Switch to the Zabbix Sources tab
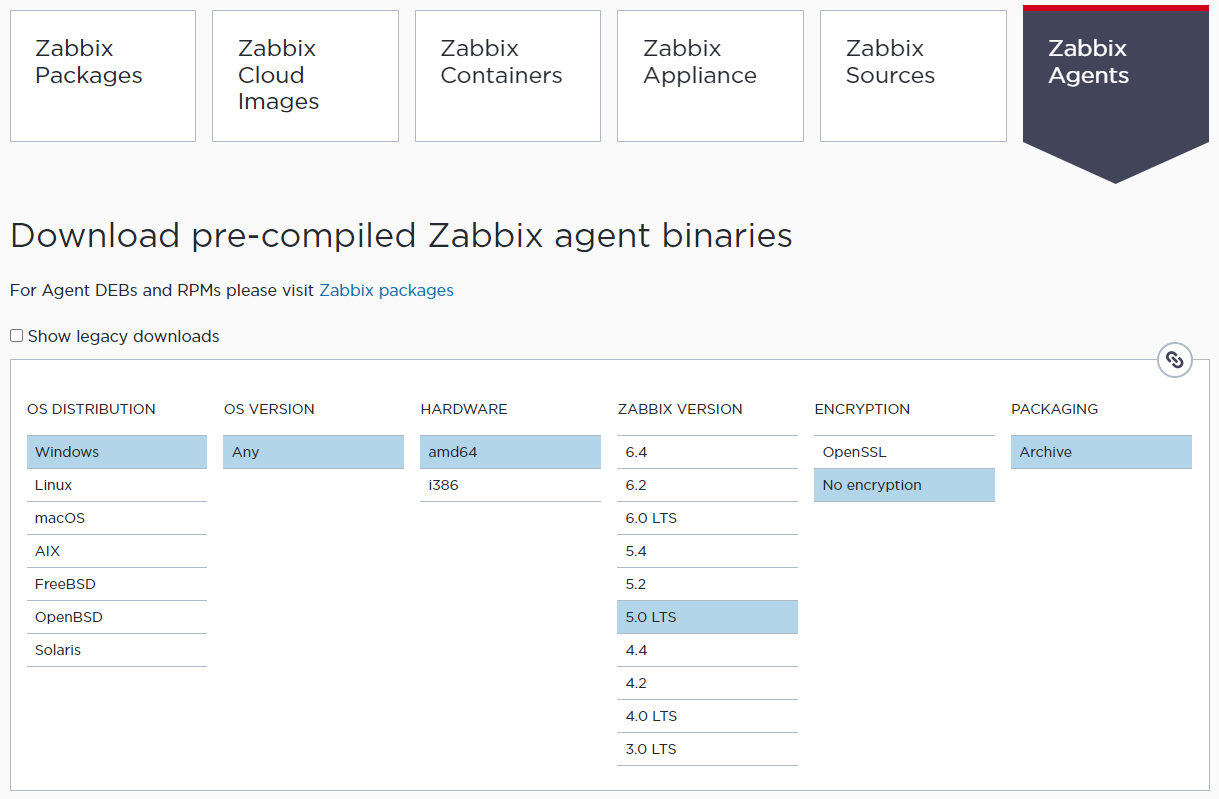This screenshot has width=1219, height=799. tap(912, 75)
